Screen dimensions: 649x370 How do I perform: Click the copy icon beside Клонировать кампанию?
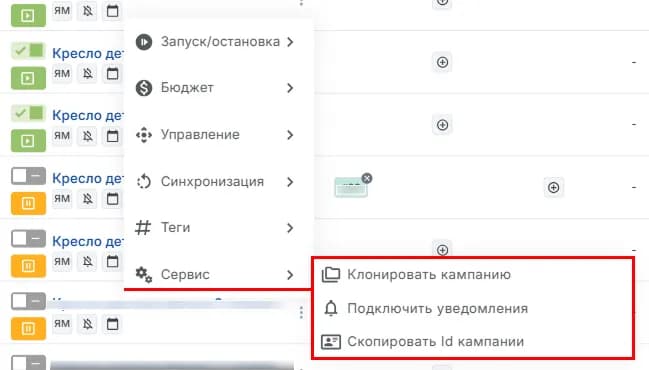(331, 275)
